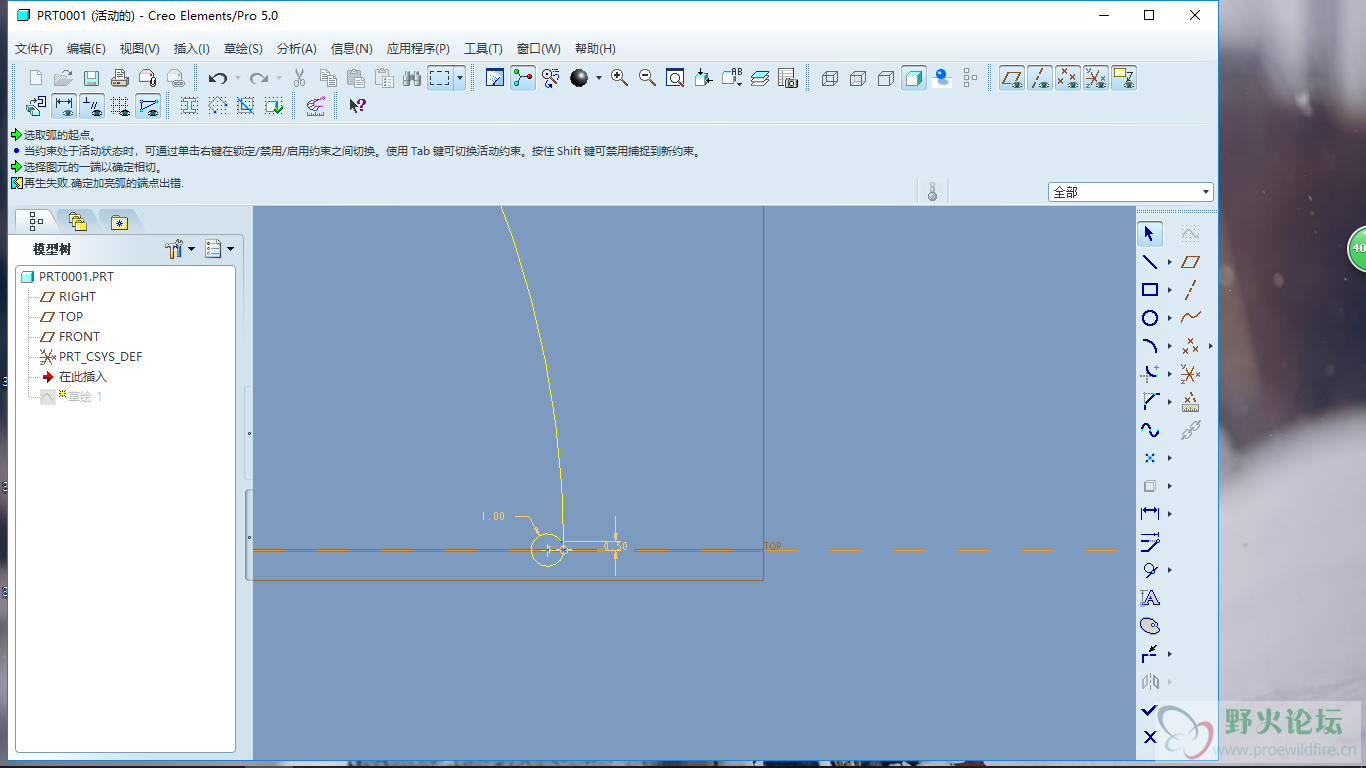The height and width of the screenshot is (768, 1366).
Task: Open the selection filter dropdown showing 全部
Action: tap(1131, 192)
